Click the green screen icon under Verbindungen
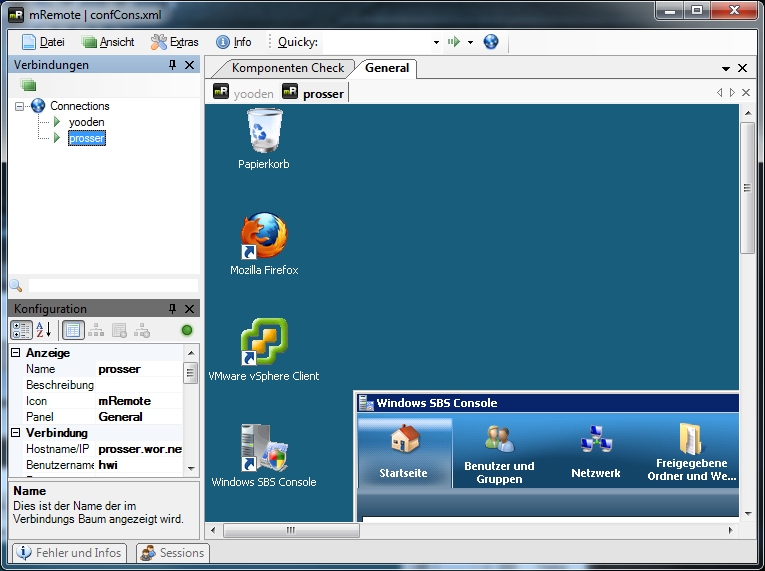The image size is (765, 571). tap(28, 85)
